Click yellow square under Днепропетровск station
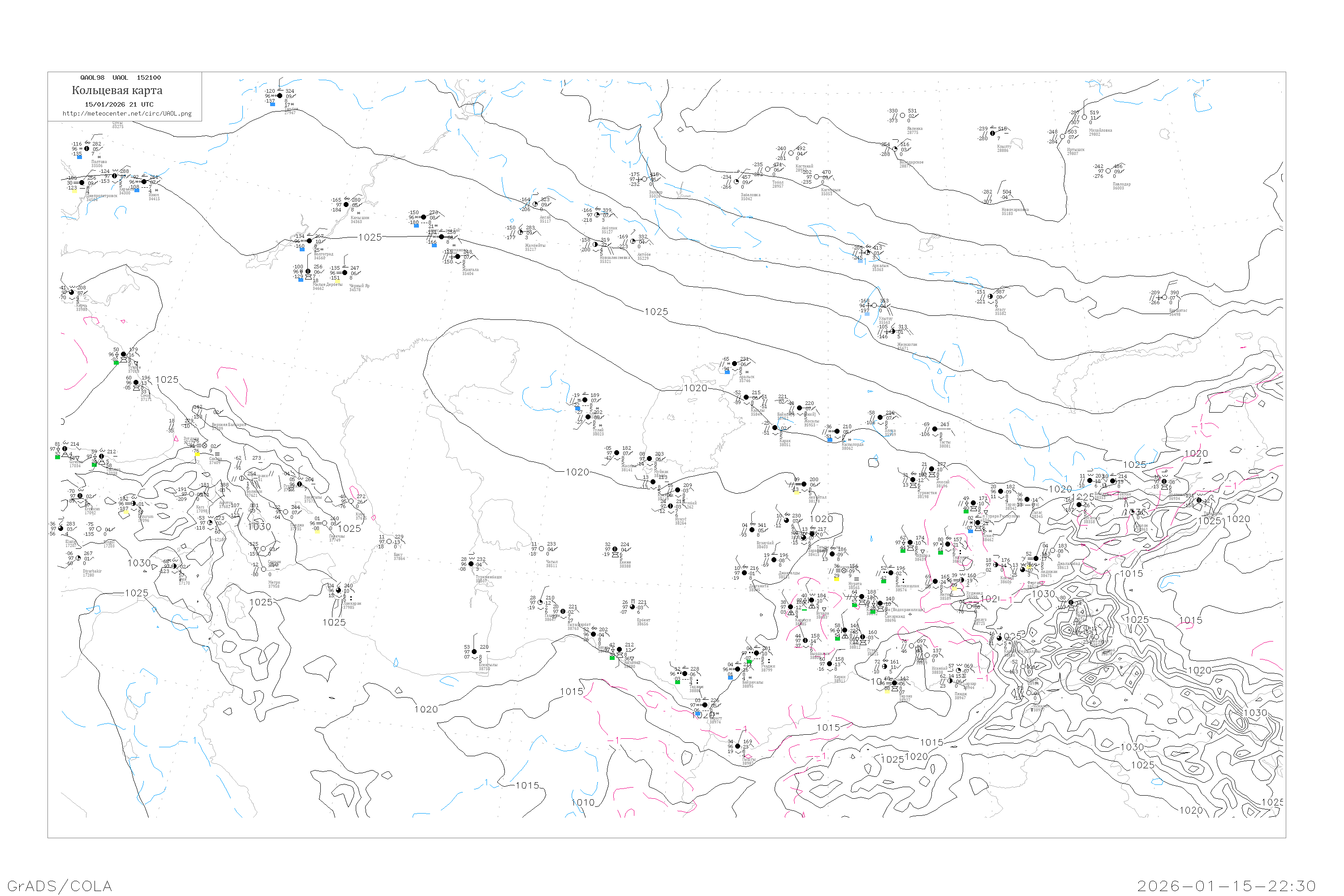 tap(74, 191)
